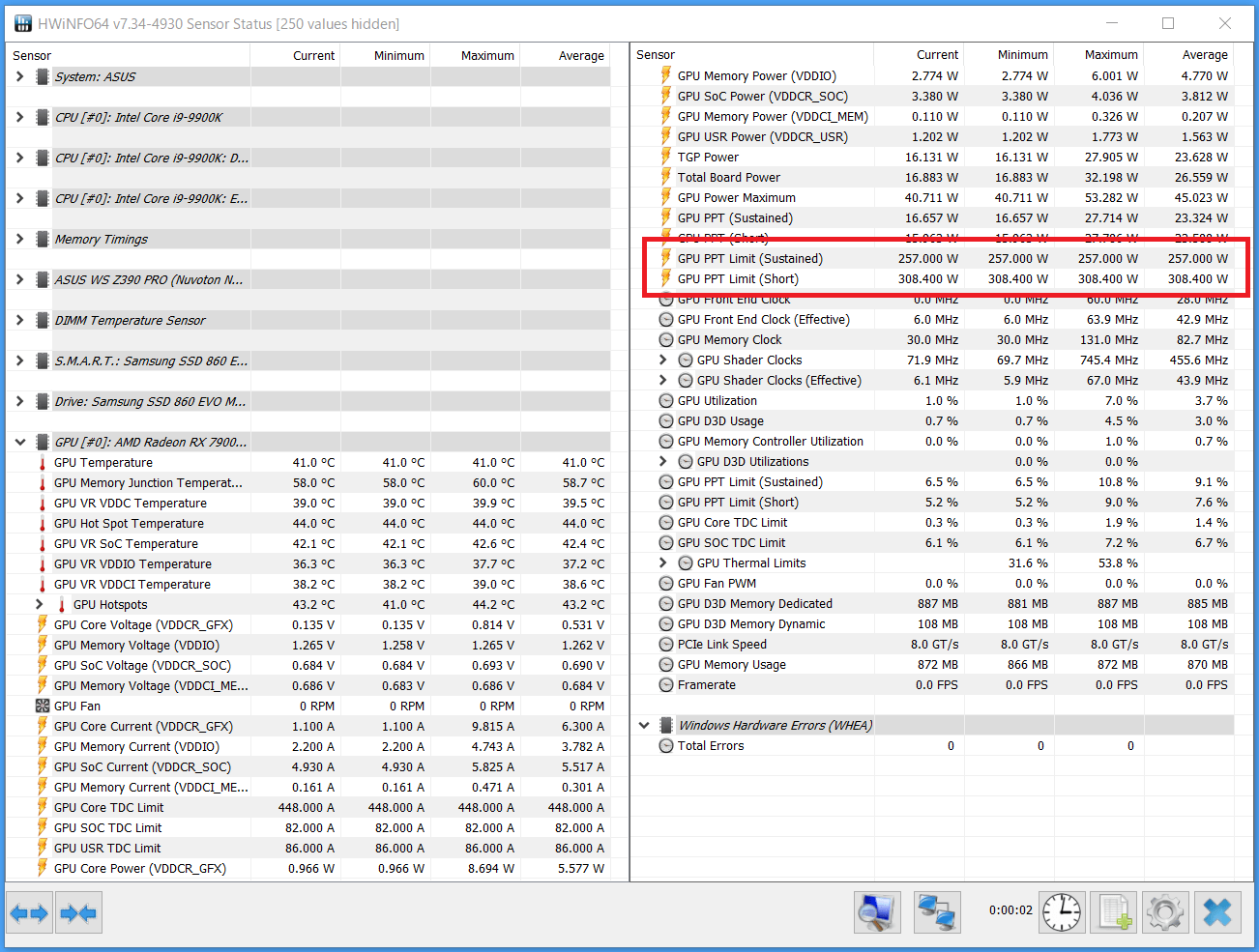Click the left pane Current column header
The width and height of the screenshot is (1259, 952).
tap(295, 55)
